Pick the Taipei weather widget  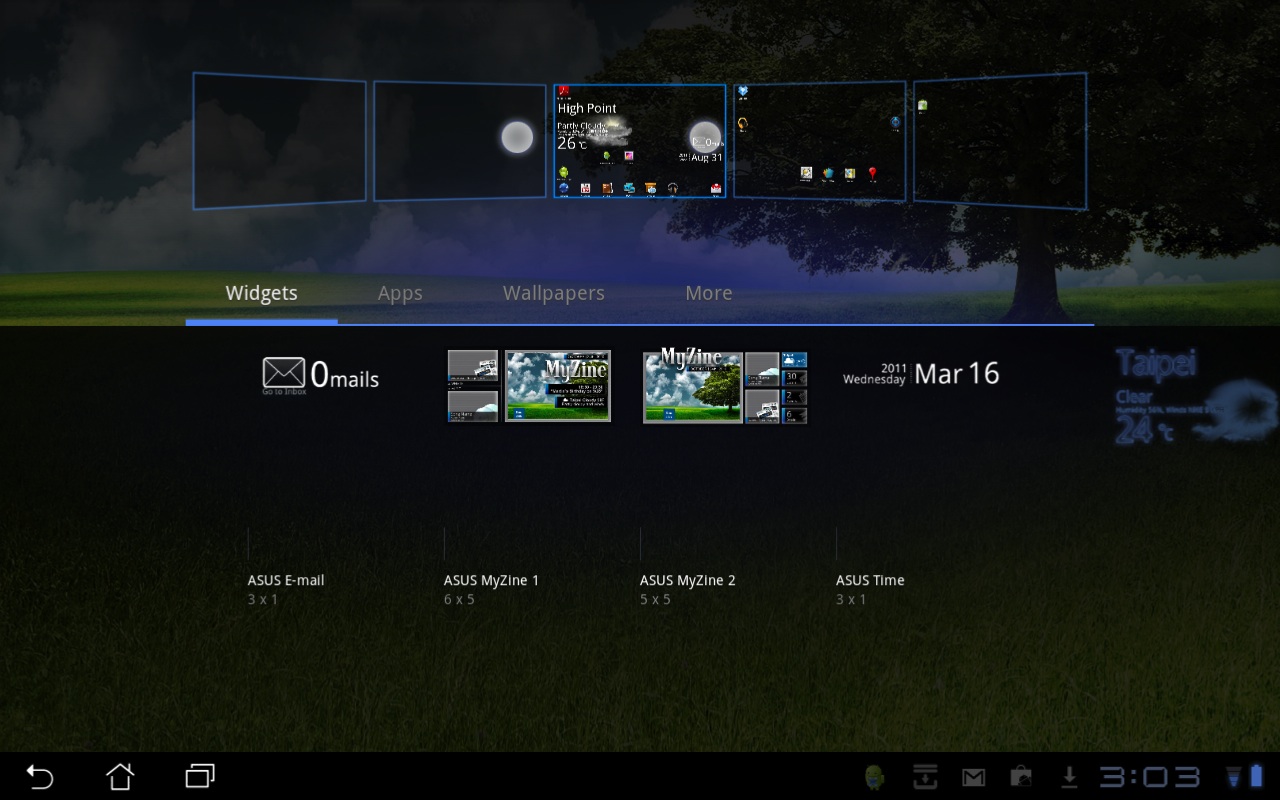pyautogui.click(x=1195, y=396)
